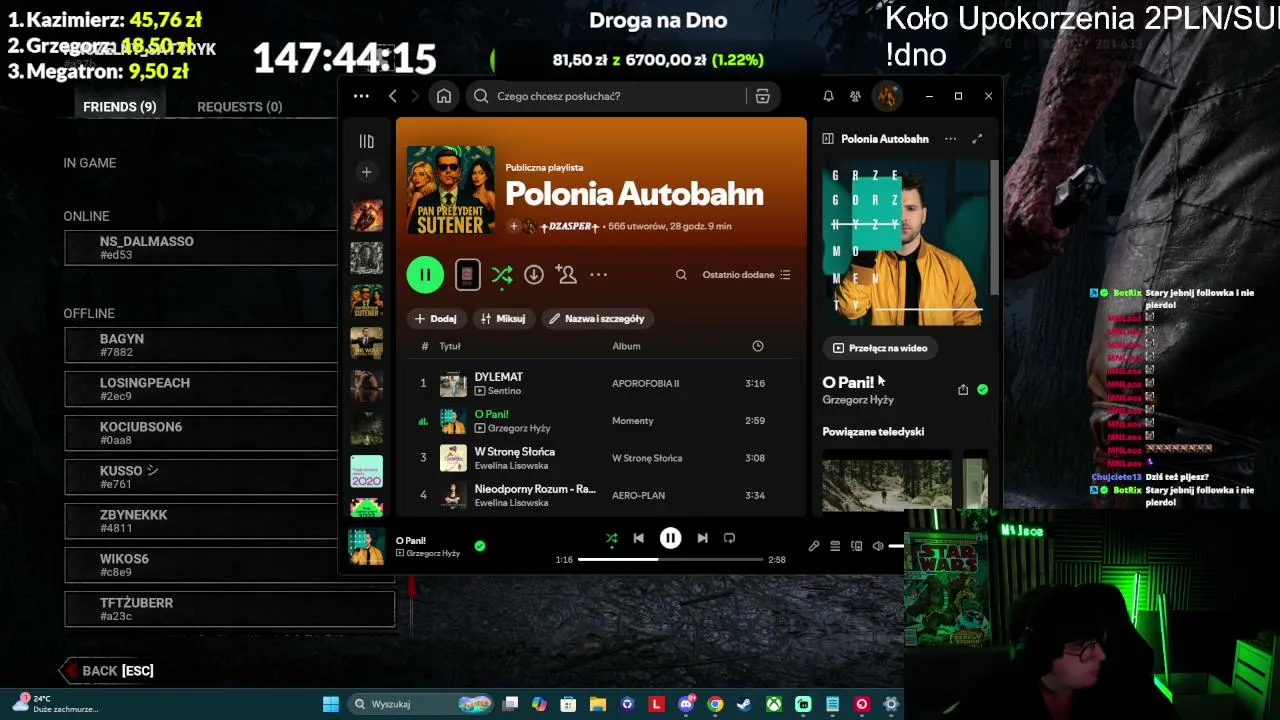Click BACK [ESC] in the game

point(108,670)
